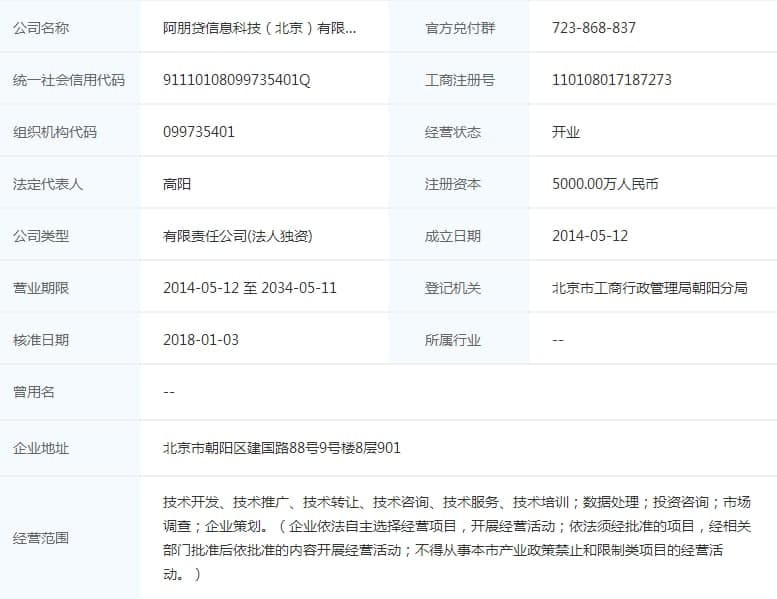777x599 pixels.
Task: Select the company name 阿朋贷信息科技（北京）有限...
Action: pos(260,28)
